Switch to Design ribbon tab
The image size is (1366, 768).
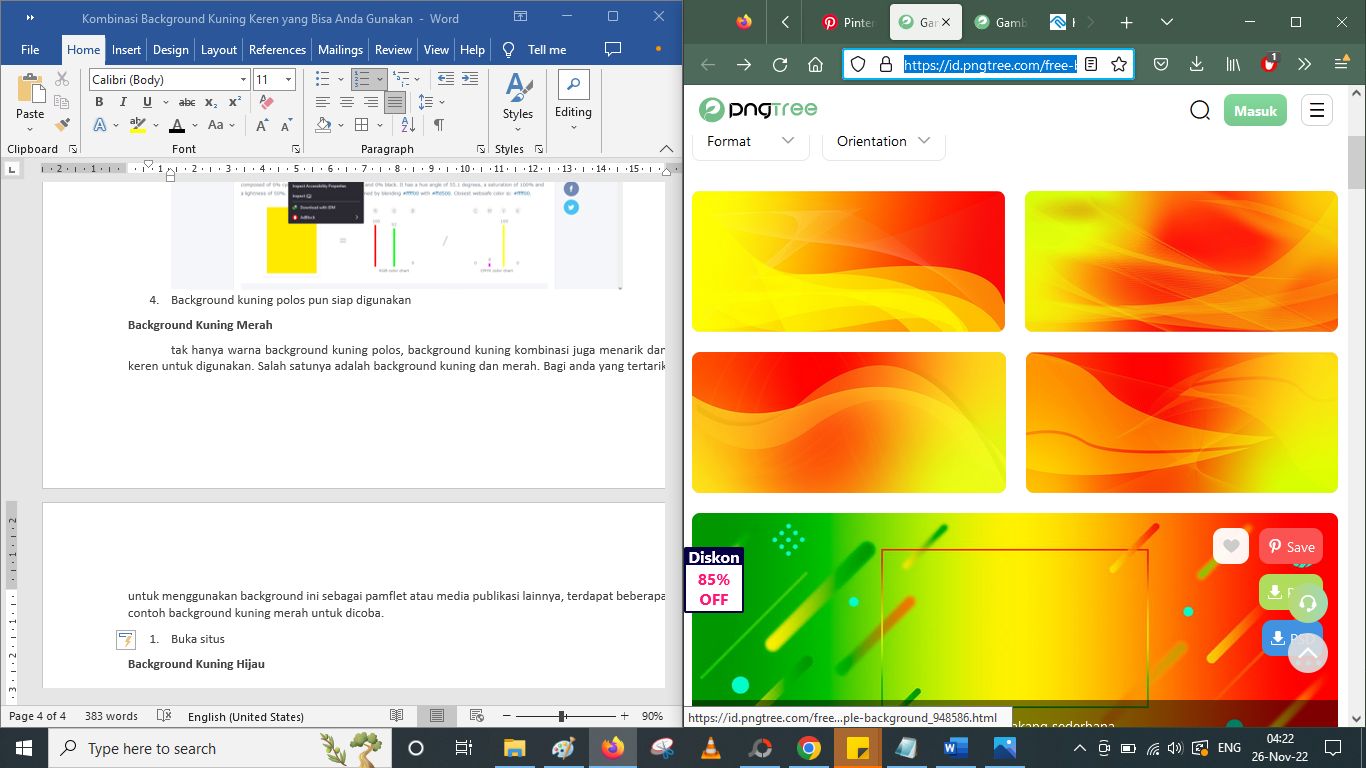171,49
